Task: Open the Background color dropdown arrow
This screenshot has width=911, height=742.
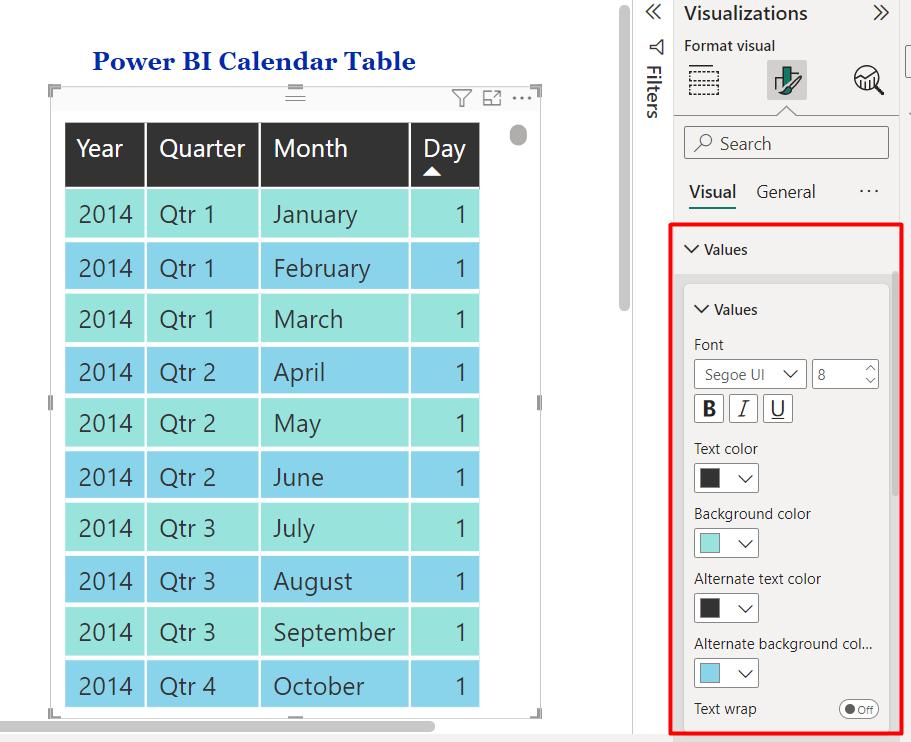Action: click(745, 544)
